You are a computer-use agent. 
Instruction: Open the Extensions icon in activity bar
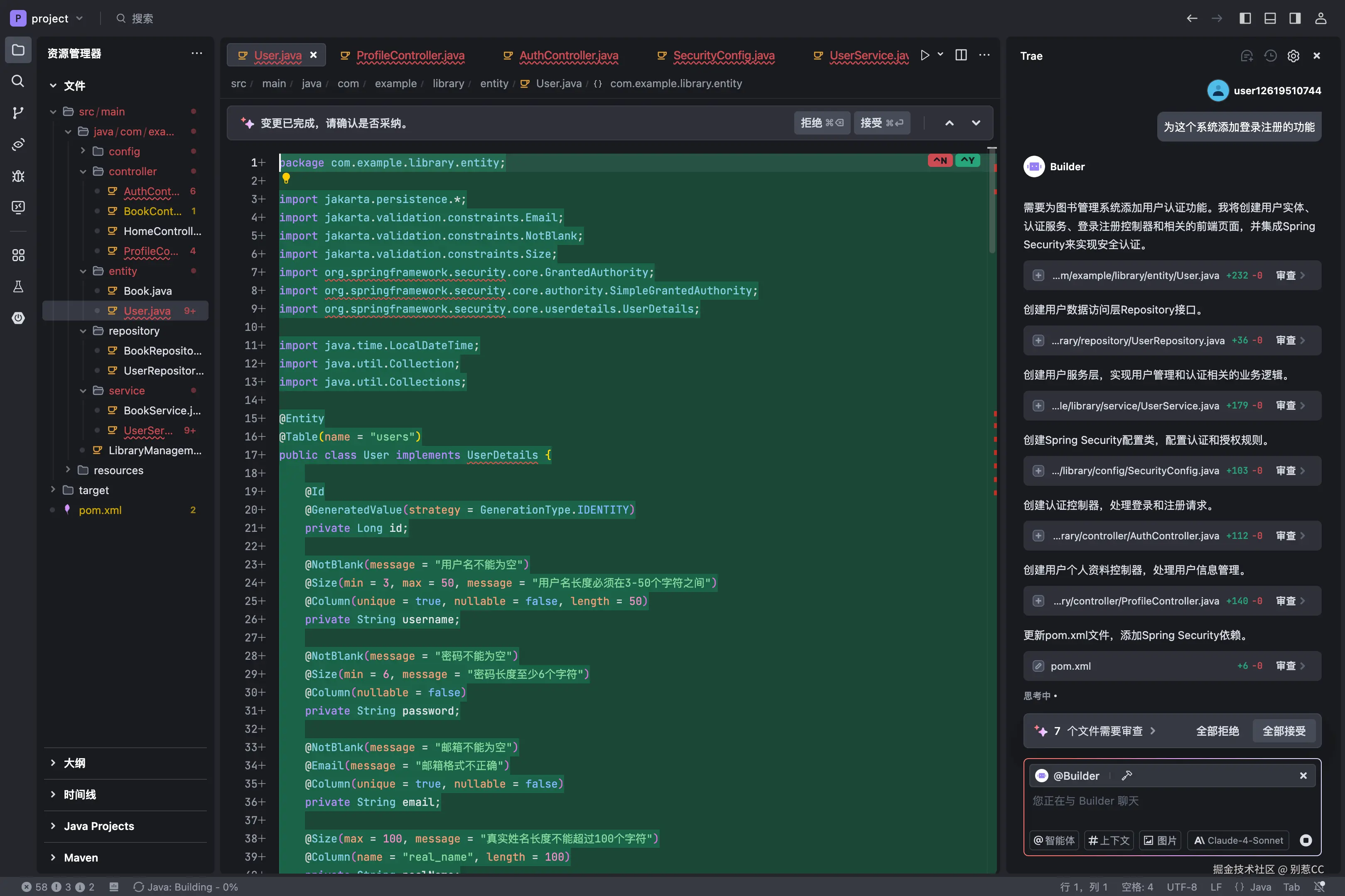pyautogui.click(x=18, y=255)
